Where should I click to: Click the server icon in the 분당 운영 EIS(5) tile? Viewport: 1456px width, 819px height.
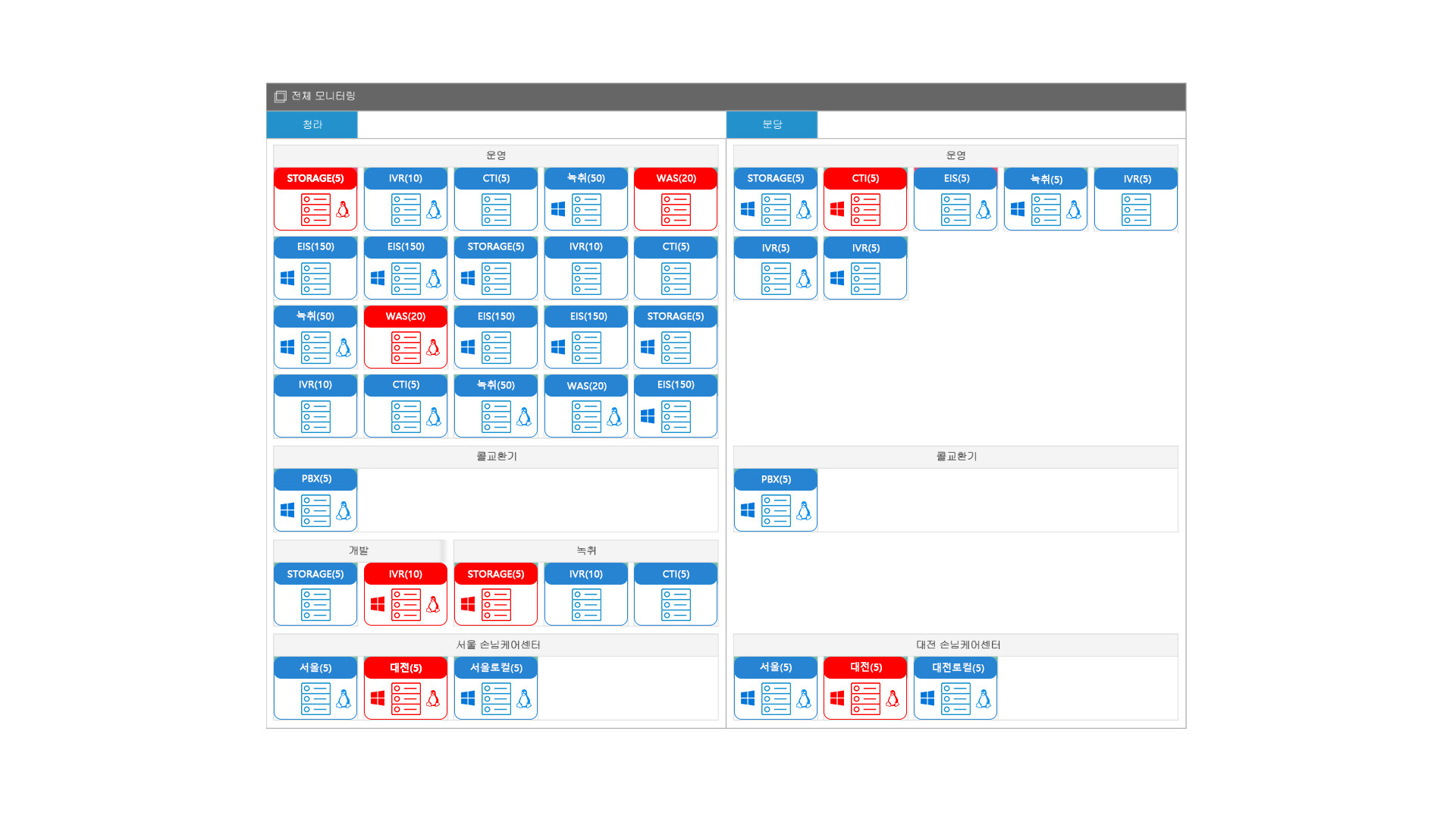point(955,209)
